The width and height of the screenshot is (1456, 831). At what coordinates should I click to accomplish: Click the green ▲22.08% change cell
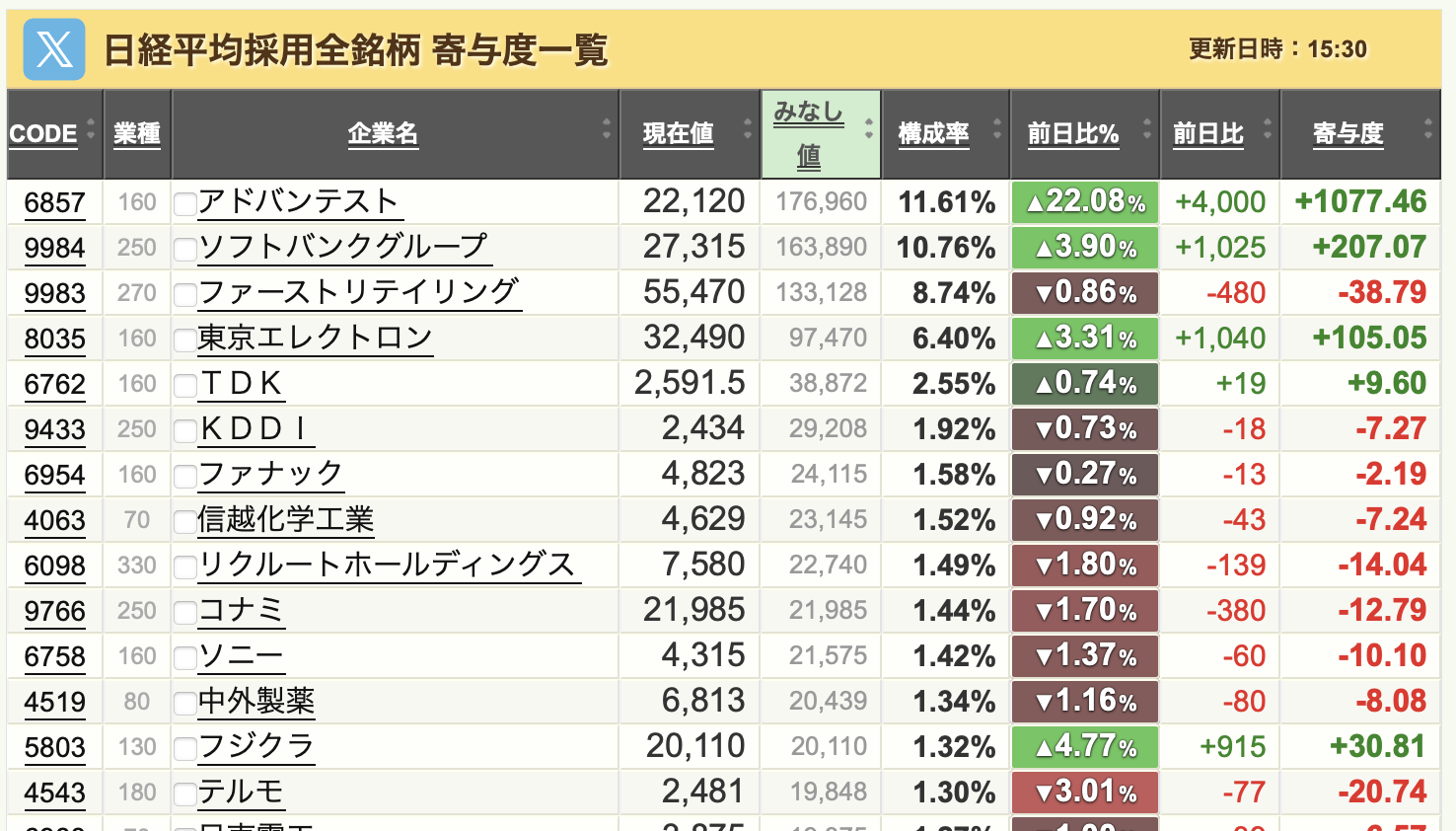(x=1085, y=202)
